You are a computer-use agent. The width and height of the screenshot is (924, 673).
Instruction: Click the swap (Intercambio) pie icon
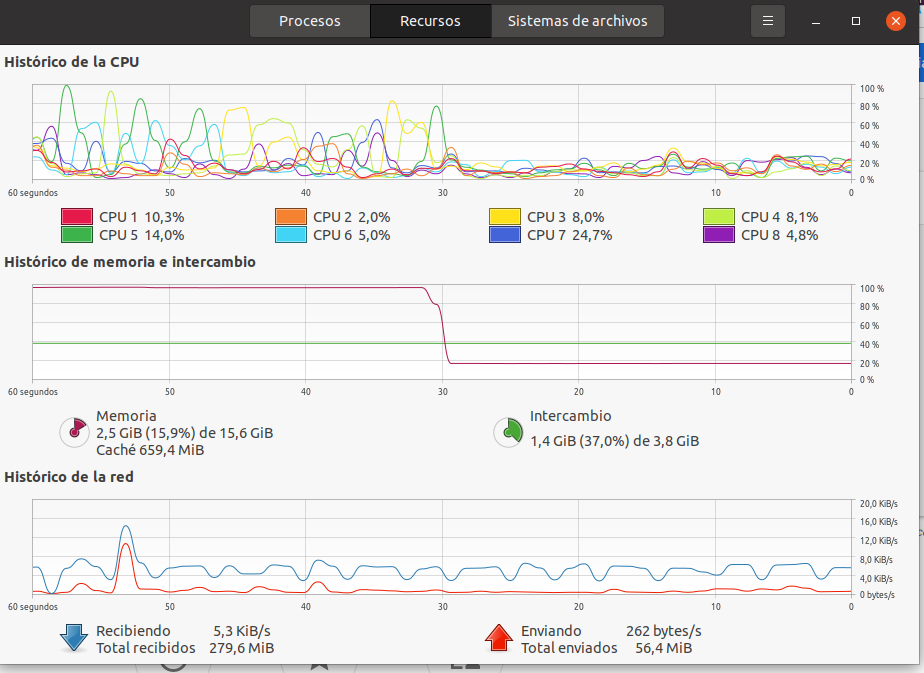pos(509,431)
